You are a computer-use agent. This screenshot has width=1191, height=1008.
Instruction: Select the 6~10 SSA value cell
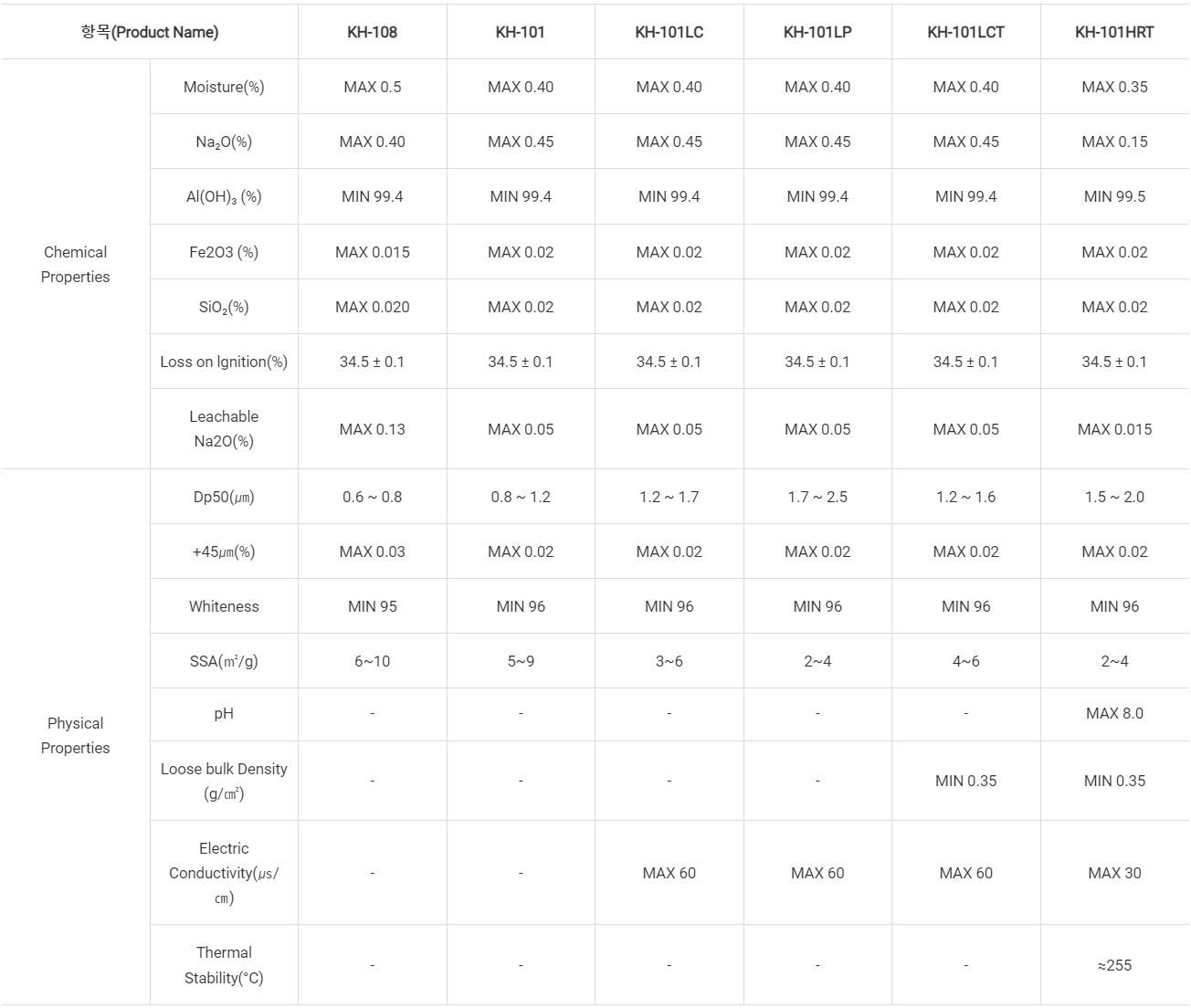click(x=372, y=661)
